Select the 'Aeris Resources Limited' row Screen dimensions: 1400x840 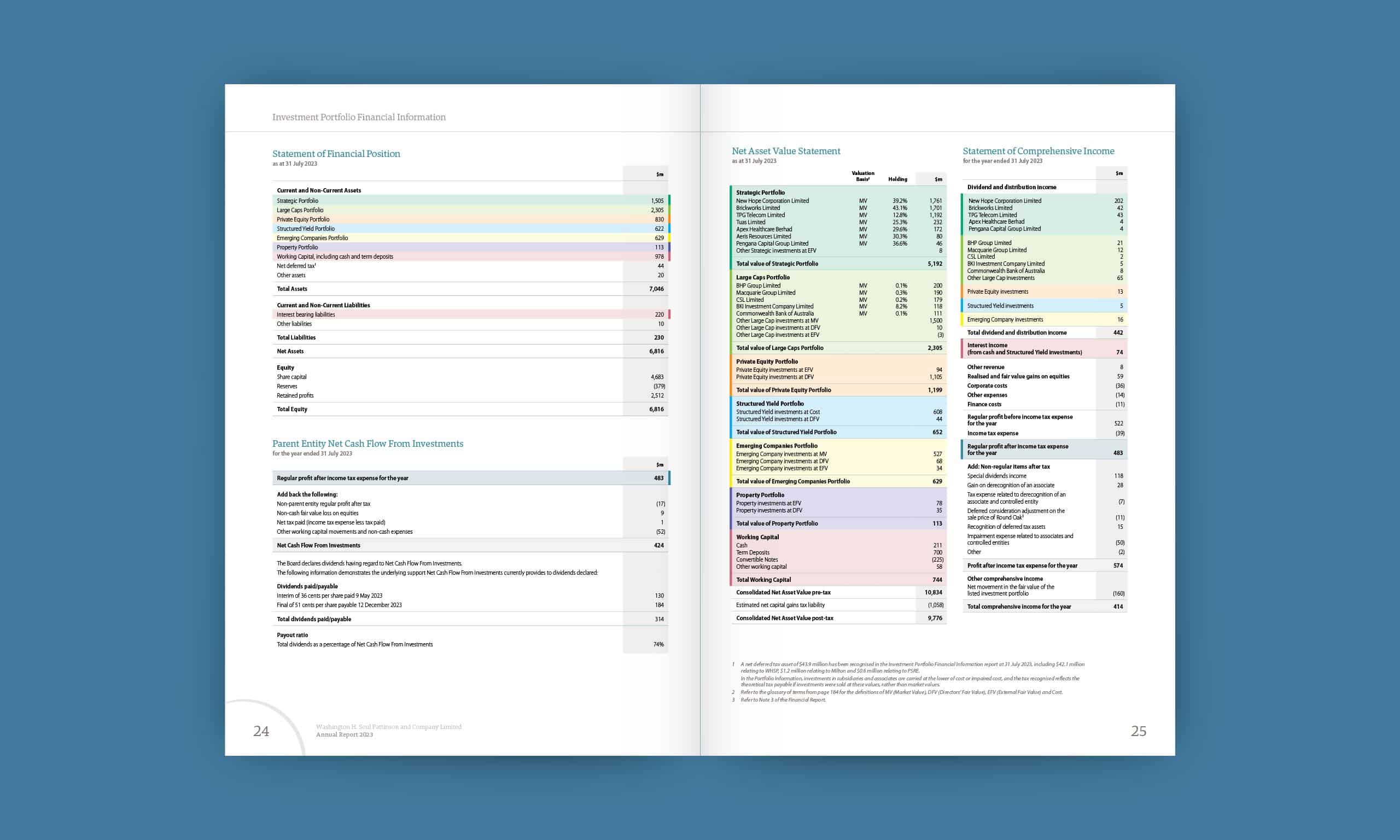pos(839,236)
